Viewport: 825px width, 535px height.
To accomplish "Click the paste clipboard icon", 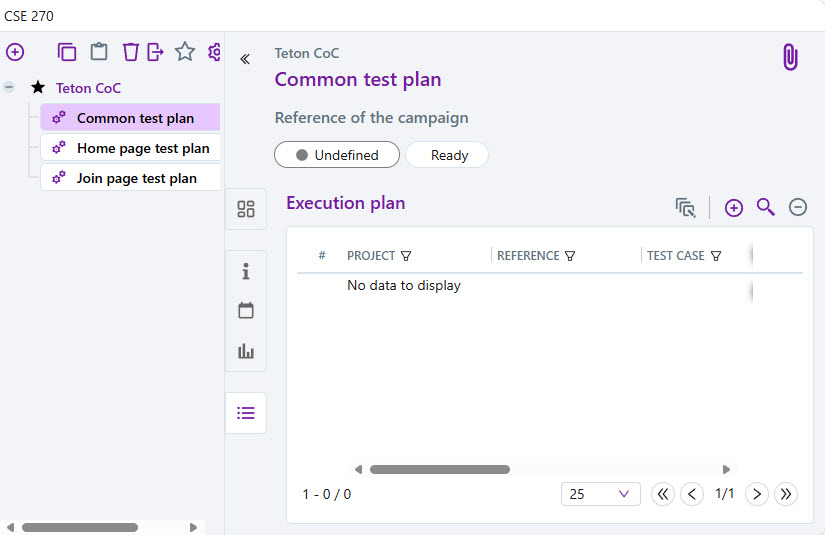I will [x=99, y=52].
